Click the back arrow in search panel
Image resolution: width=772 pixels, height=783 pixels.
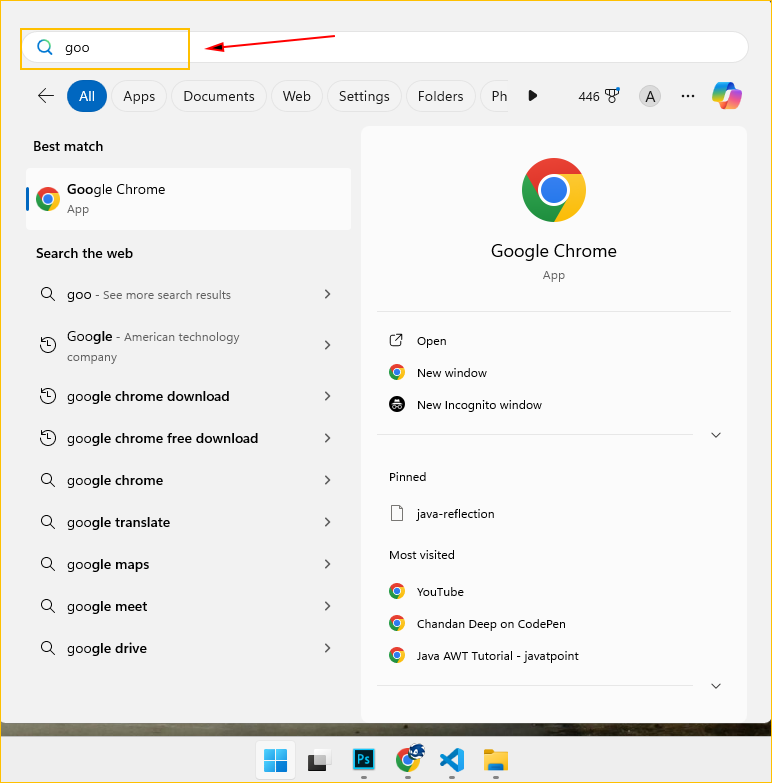46,96
